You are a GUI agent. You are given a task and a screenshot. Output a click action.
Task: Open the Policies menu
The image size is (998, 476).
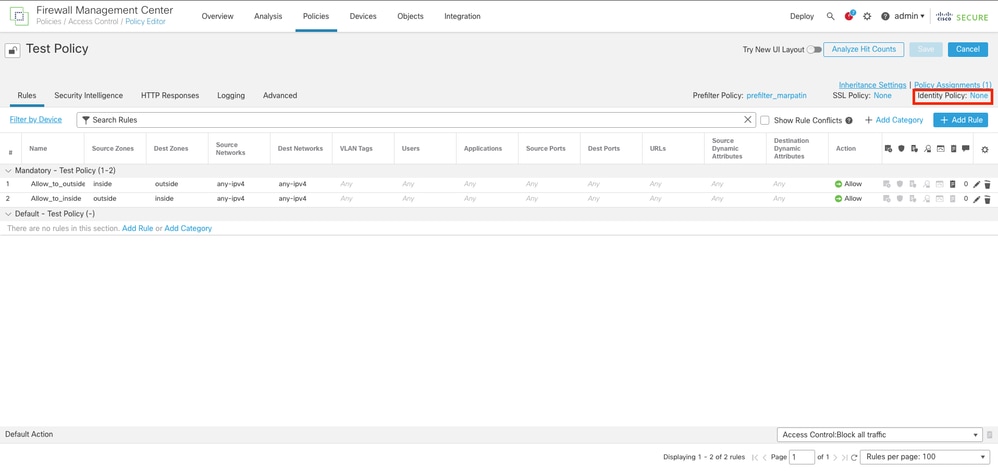pyautogui.click(x=316, y=16)
